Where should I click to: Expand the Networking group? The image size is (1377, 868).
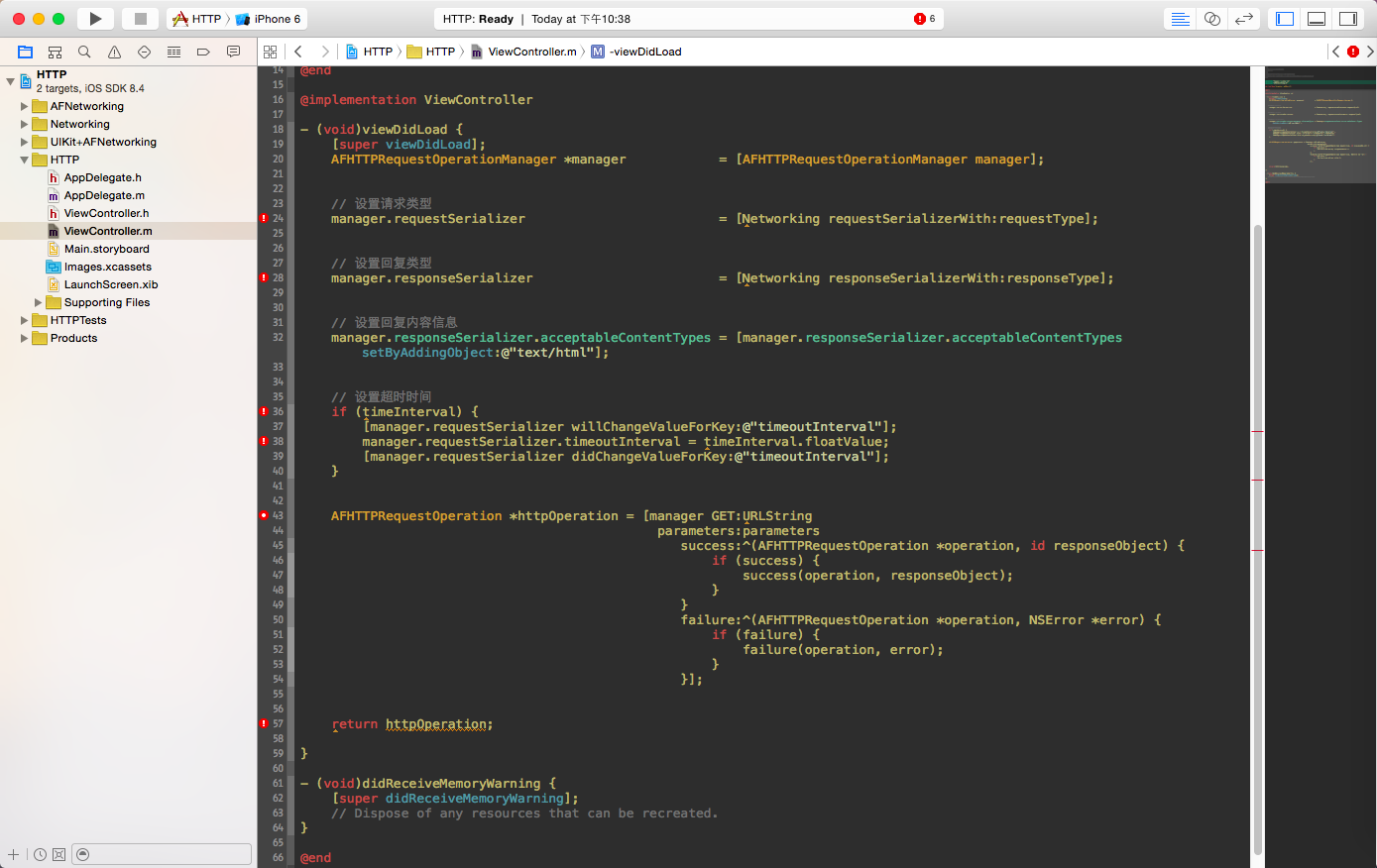tap(24, 124)
